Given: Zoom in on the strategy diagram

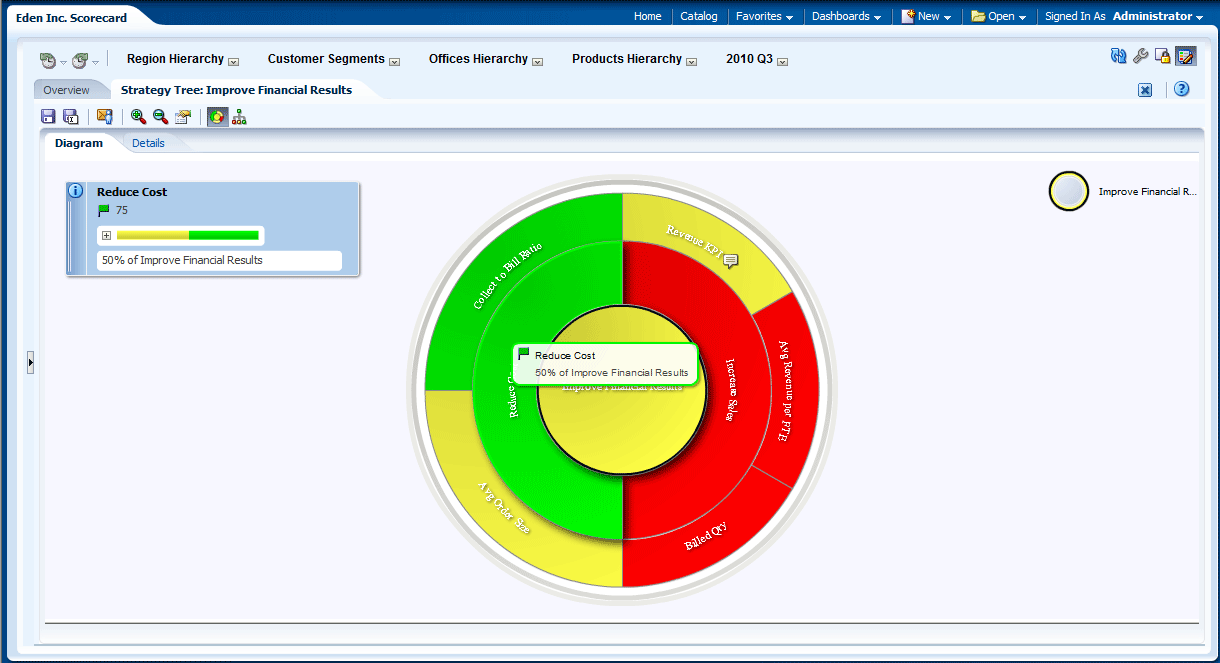Looking at the screenshot, I should coord(138,117).
